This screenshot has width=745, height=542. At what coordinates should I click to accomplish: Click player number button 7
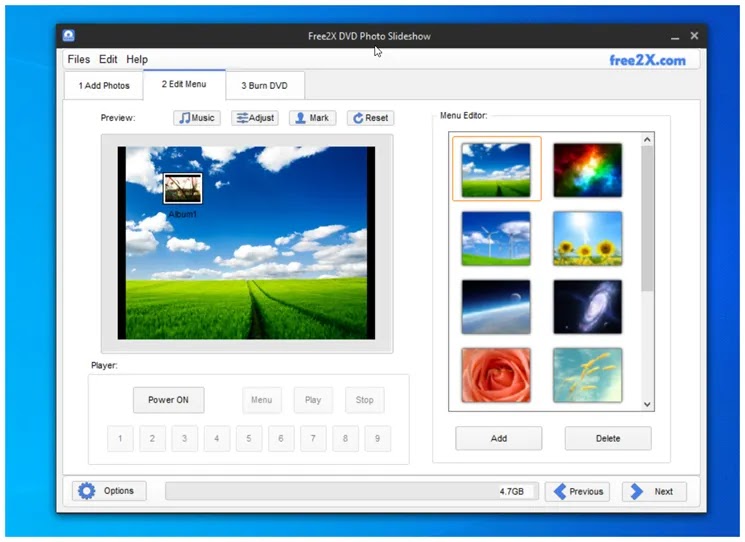[313, 438]
